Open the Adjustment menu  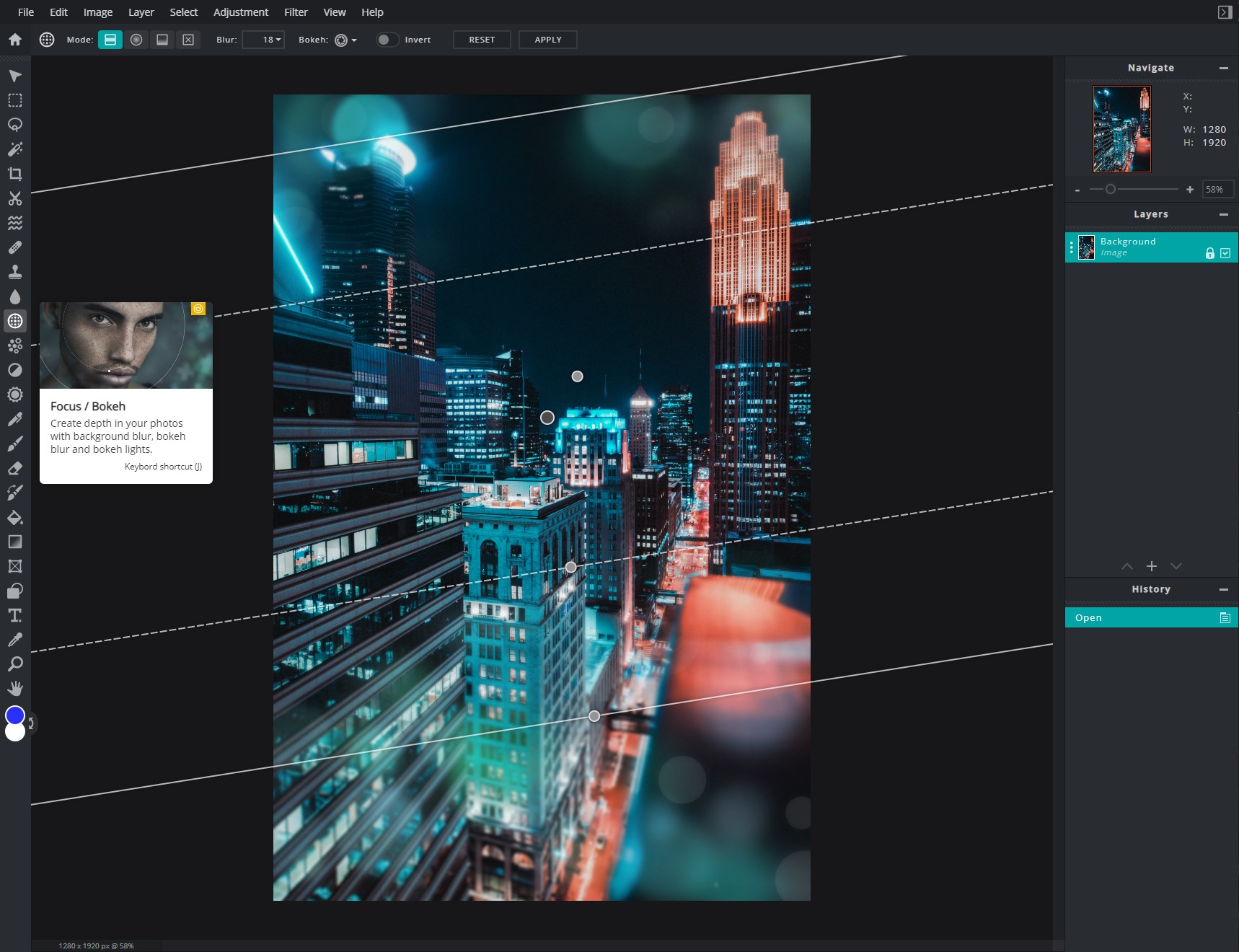(x=241, y=12)
